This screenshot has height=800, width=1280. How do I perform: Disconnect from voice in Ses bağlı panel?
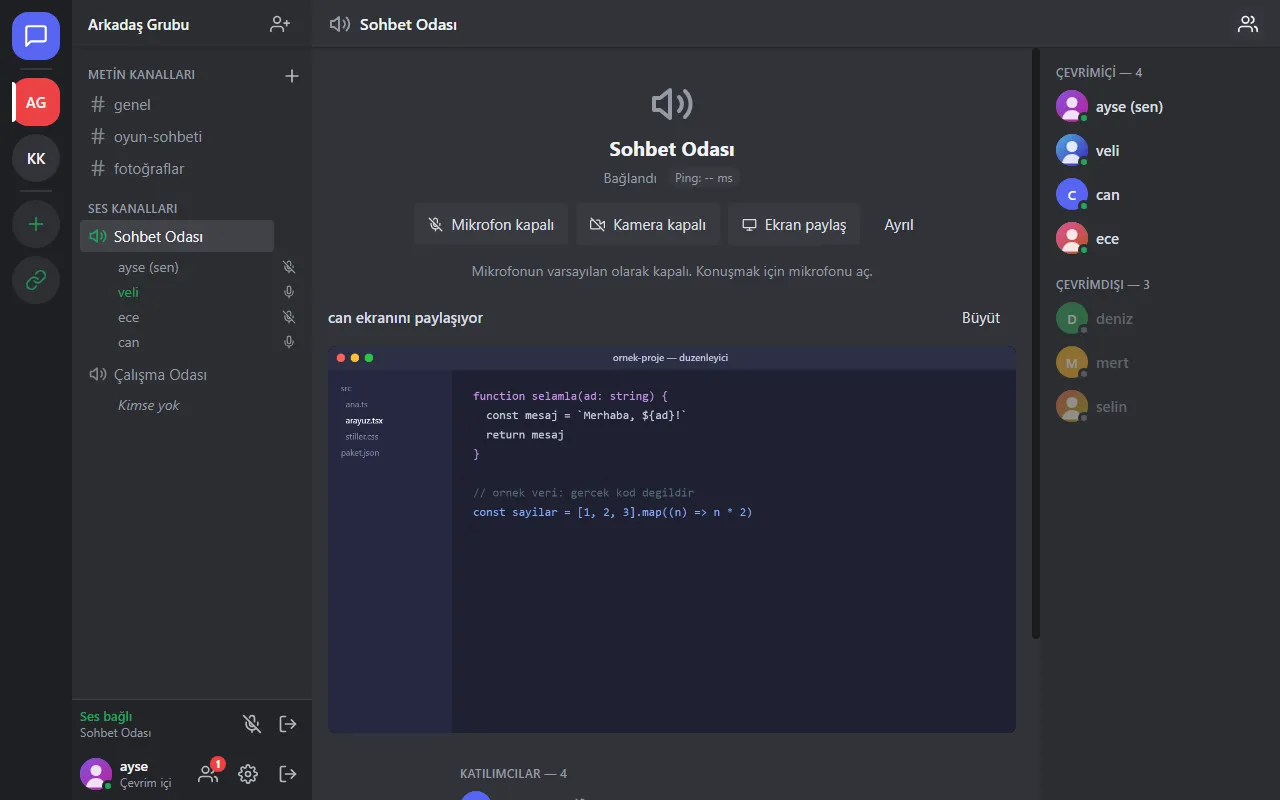tap(288, 723)
